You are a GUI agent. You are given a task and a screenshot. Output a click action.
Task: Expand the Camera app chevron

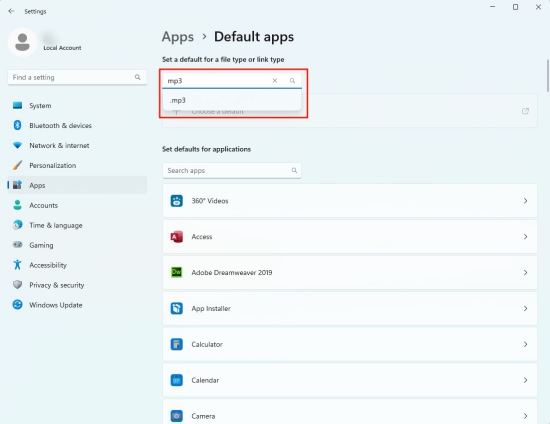(525, 416)
